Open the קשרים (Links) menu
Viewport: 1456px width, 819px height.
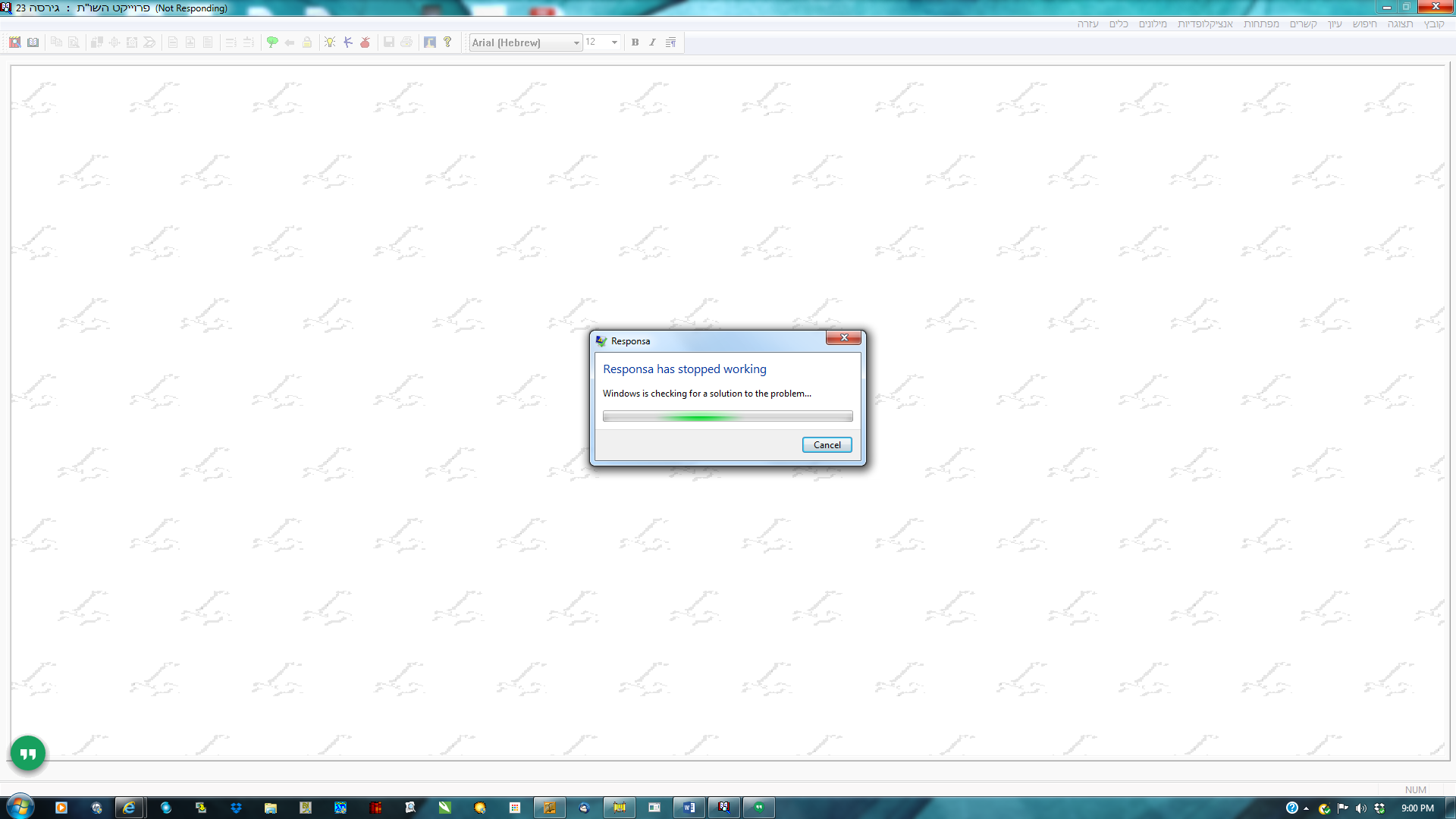(1303, 24)
